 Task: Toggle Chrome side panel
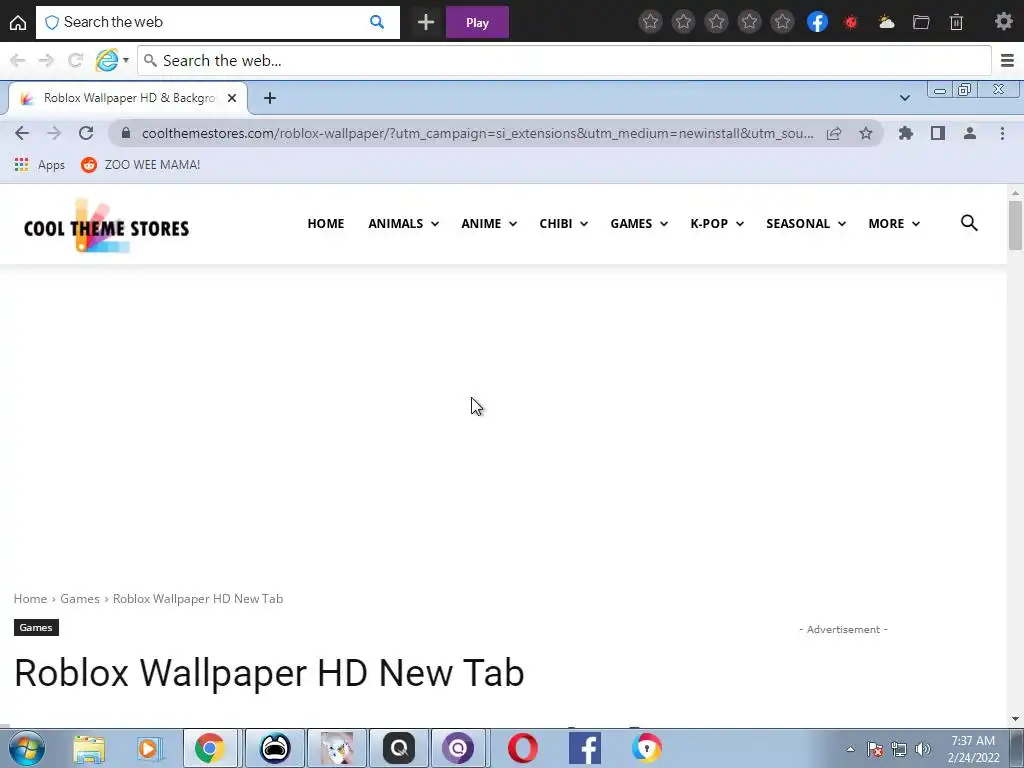click(x=938, y=133)
